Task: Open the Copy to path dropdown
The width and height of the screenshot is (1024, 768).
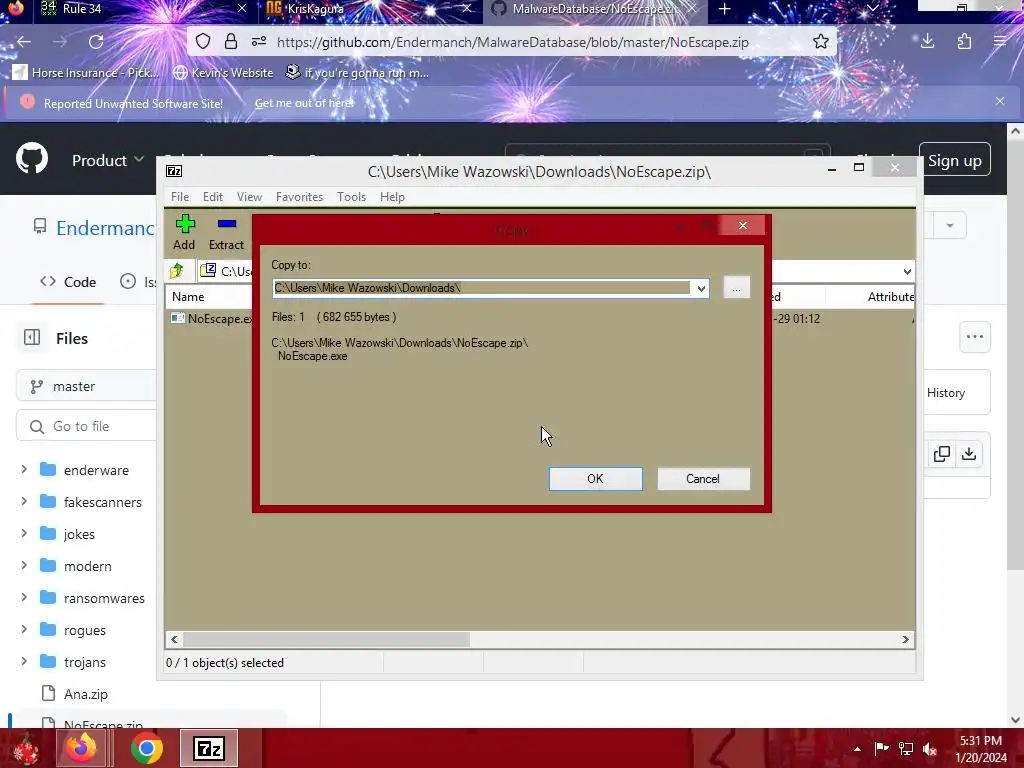Action: coord(700,288)
